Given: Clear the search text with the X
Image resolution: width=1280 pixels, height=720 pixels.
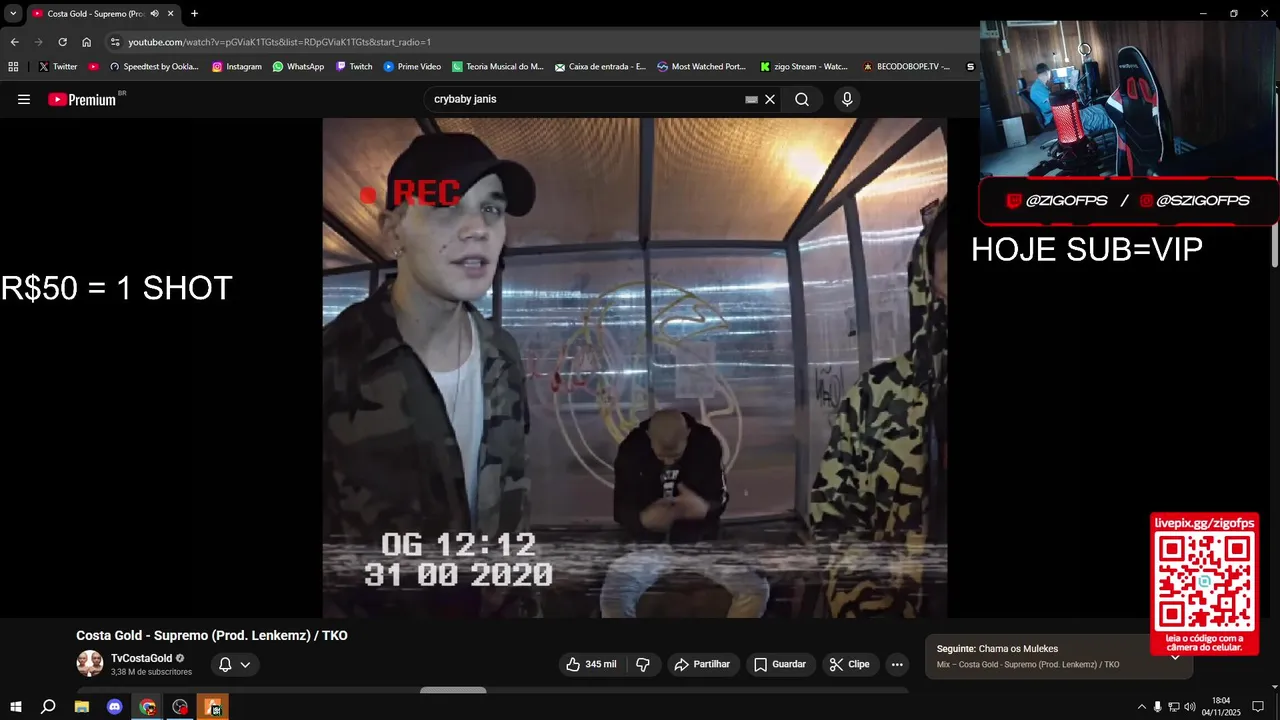Looking at the screenshot, I should (770, 99).
